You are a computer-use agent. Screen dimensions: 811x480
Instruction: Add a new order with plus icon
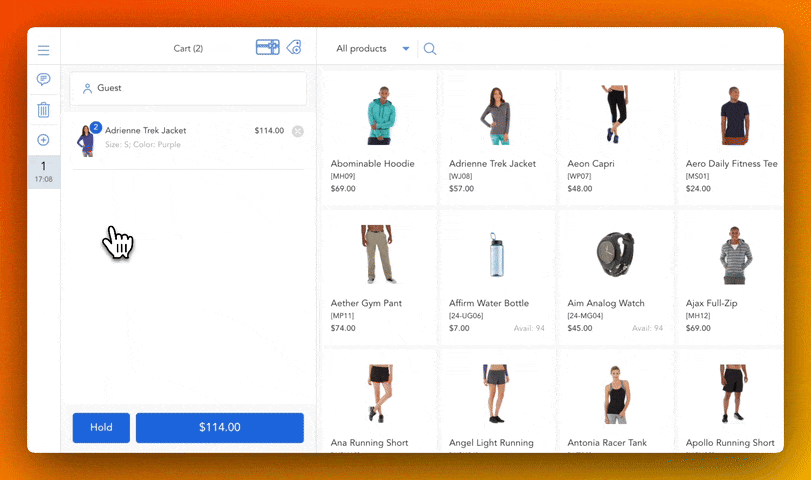coord(44,140)
